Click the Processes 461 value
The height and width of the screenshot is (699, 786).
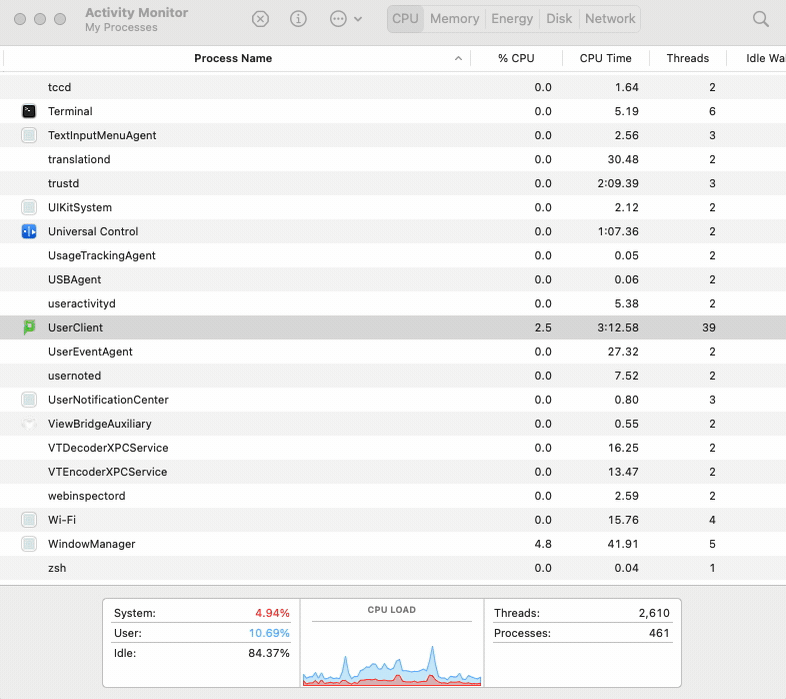[x=659, y=633]
